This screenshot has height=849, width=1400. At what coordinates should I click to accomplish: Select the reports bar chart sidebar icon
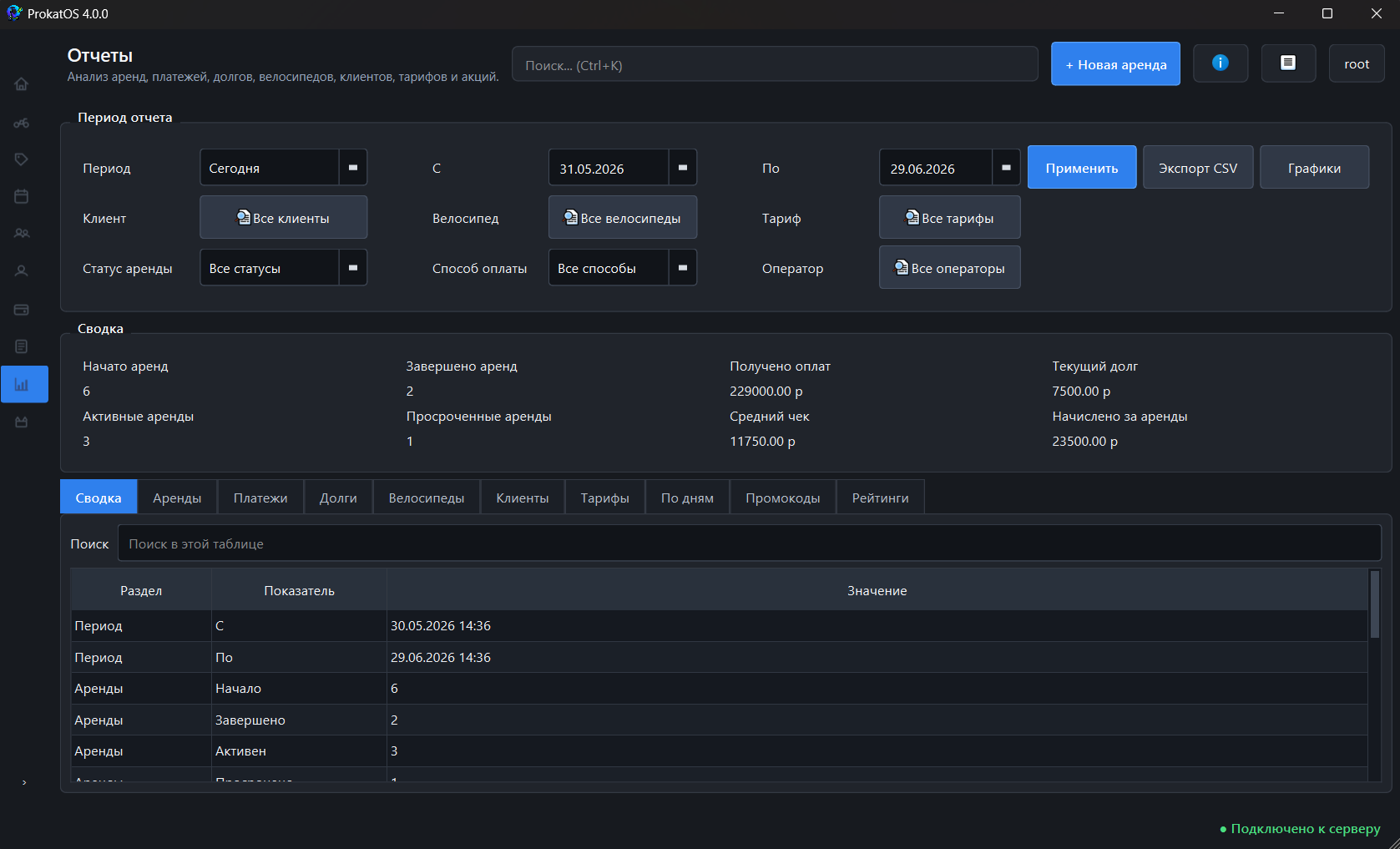24,385
